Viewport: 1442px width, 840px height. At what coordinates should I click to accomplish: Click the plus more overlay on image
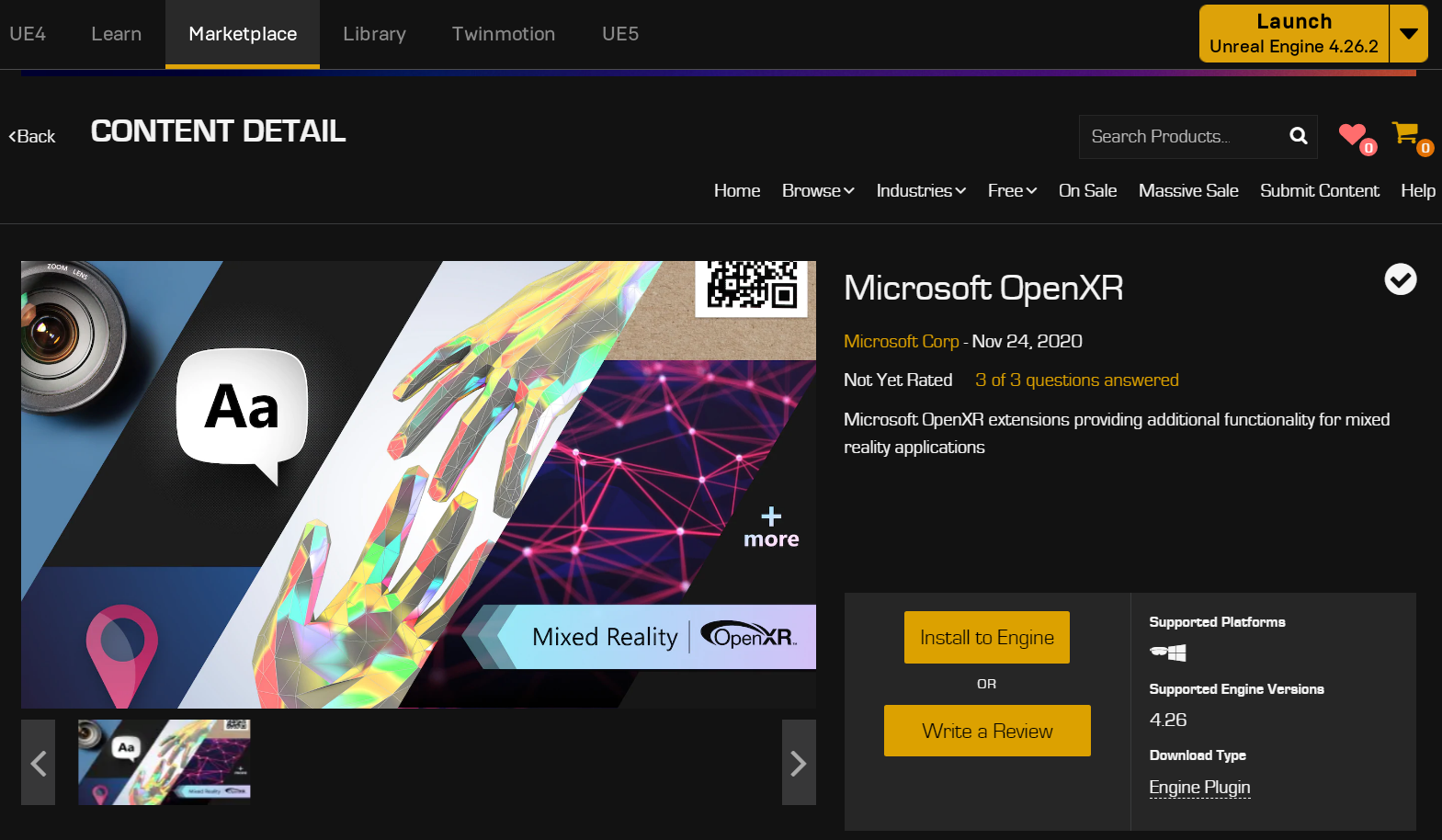pos(771,528)
